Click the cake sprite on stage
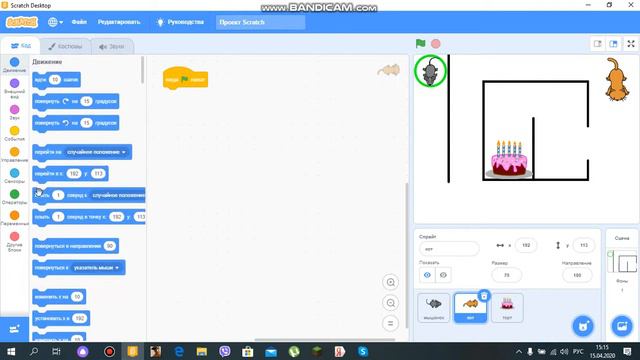Image resolution: width=640 pixels, height=360 pixels. click(509, 159)
